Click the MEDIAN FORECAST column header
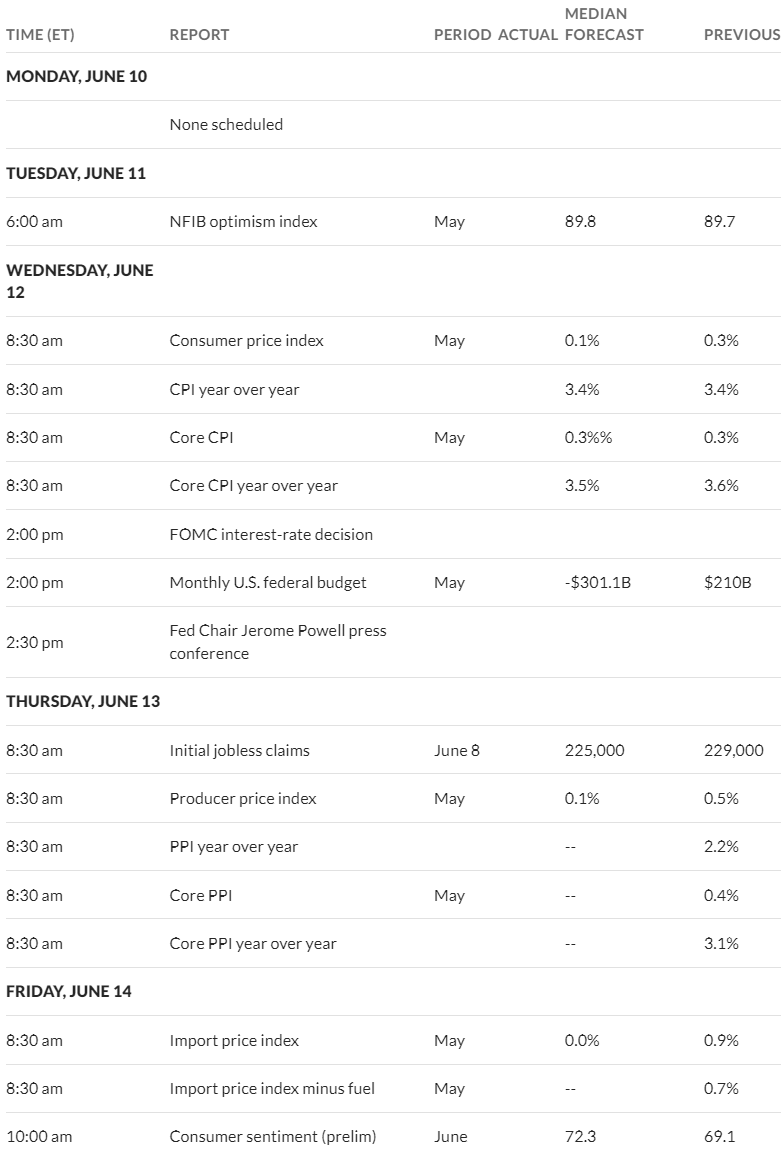This screenshot has width=782, height=1156. click(604, 24)
